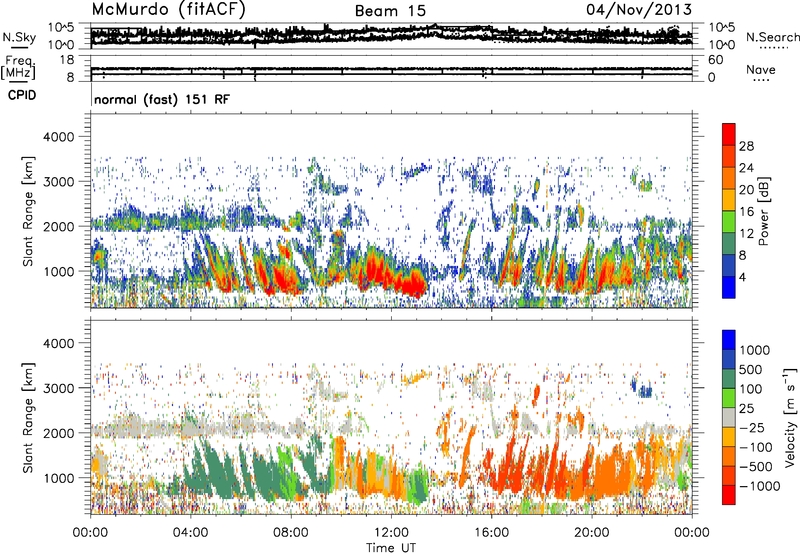800x554 pixels.
Task: Click the "McMurdo (fitACF)" plot title
Action: point(168,10)
